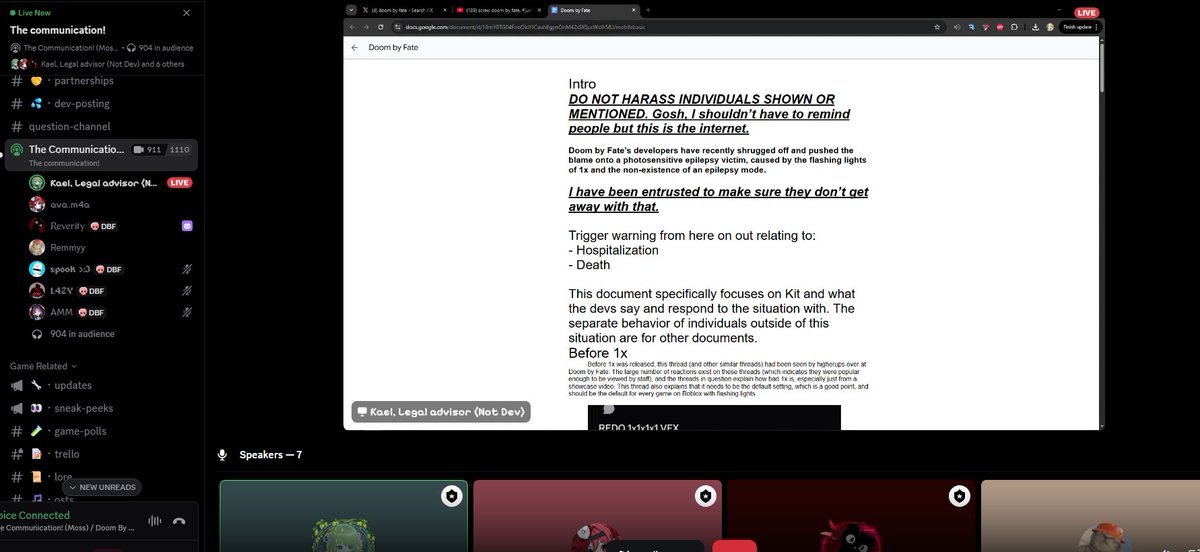The image size is (1200, 552).
Task: Click back arrow beside Doom by Fate title
Action: 354,47
